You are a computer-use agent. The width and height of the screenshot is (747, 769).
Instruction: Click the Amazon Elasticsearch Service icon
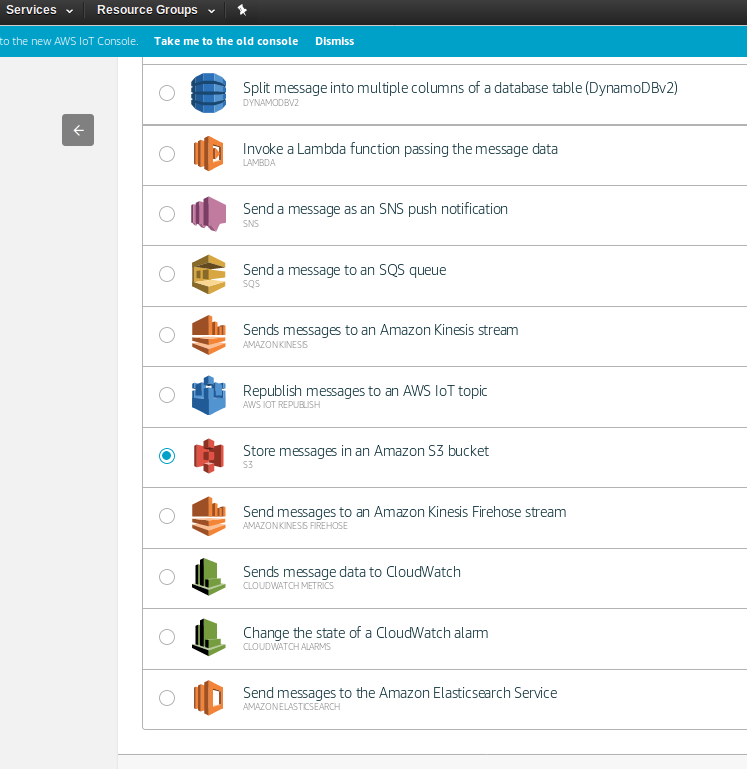[x=208, y=697]
